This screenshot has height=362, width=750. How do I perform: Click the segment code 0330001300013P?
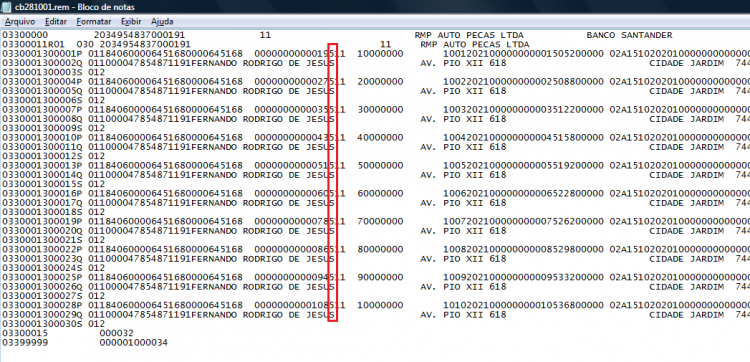click(43, 165)
